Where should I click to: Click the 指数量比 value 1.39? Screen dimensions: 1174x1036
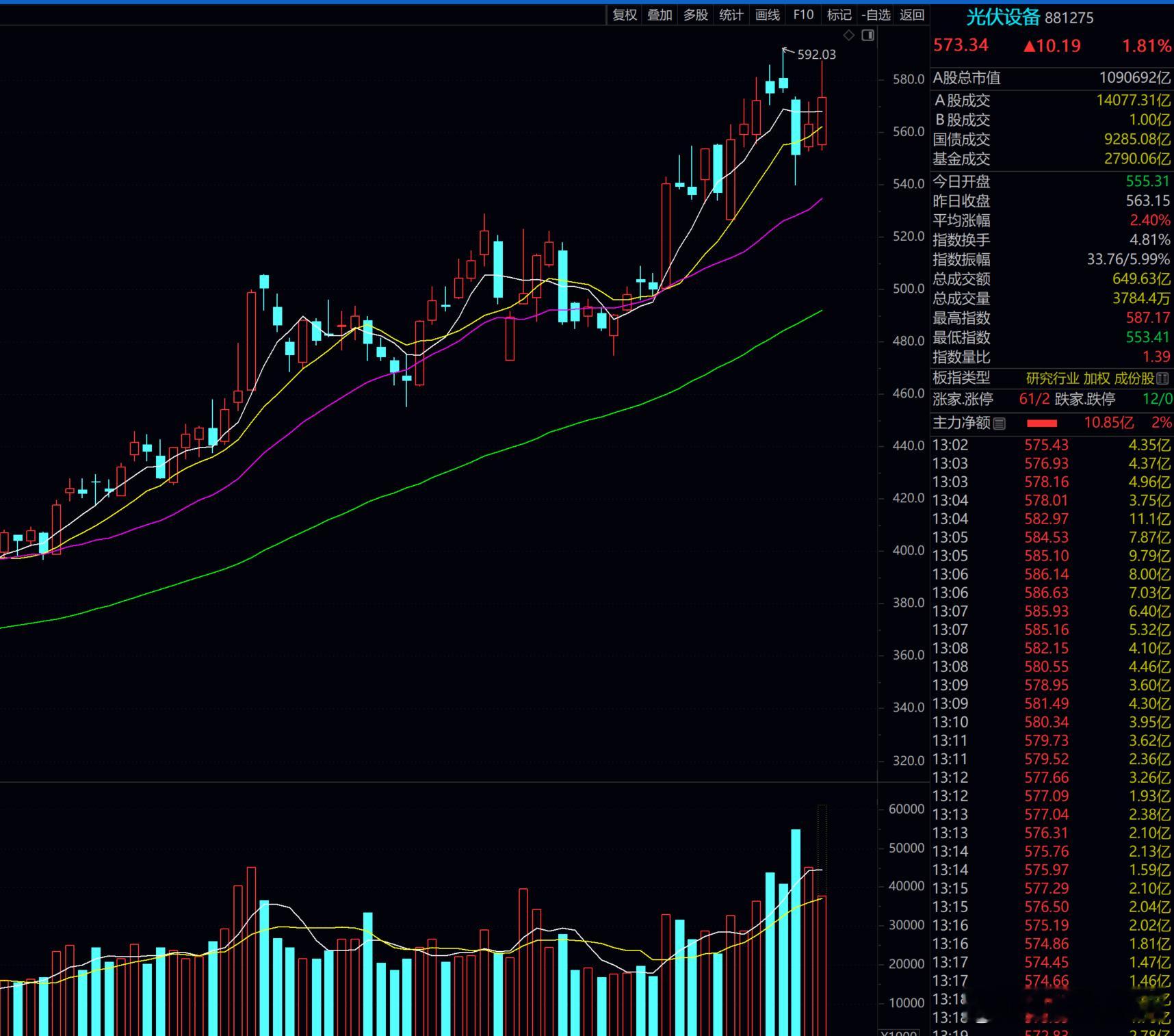pyautogui.click(x=1156, y=357)
